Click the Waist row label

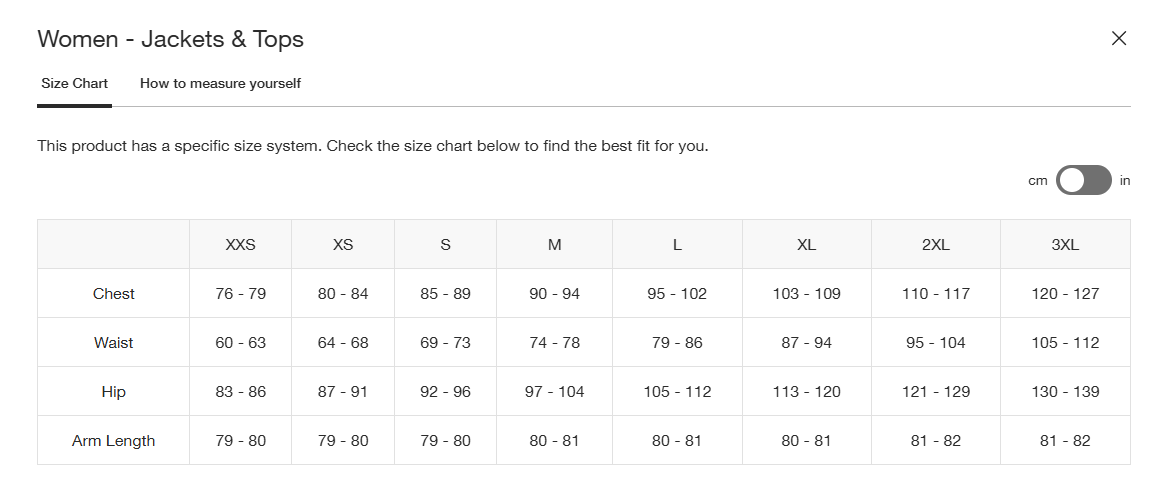coord(114,343)
